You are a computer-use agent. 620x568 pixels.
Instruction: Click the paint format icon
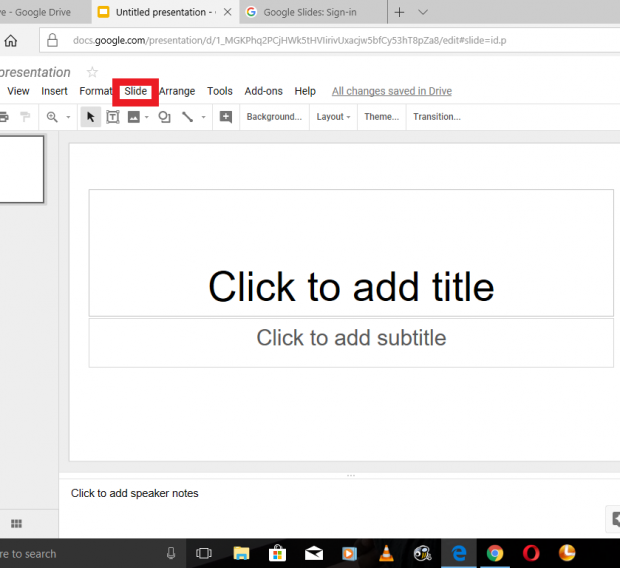[25, 117]
